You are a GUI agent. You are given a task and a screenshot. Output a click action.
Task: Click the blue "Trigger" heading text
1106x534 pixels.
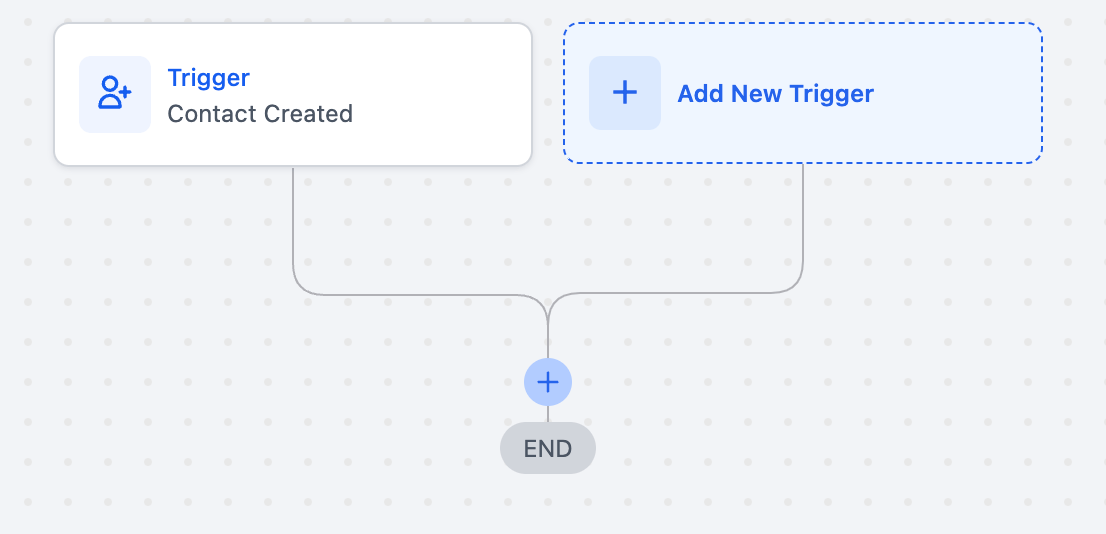pos(208,78)
